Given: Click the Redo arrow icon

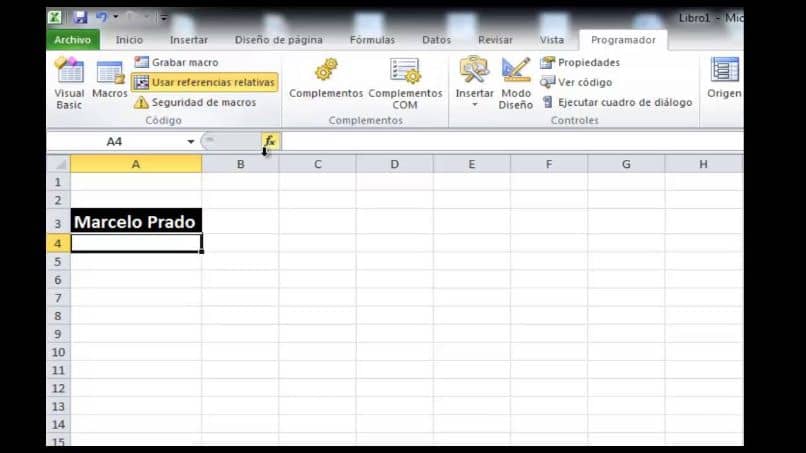Looking at the screenshot, I should (x=132, y=17).
